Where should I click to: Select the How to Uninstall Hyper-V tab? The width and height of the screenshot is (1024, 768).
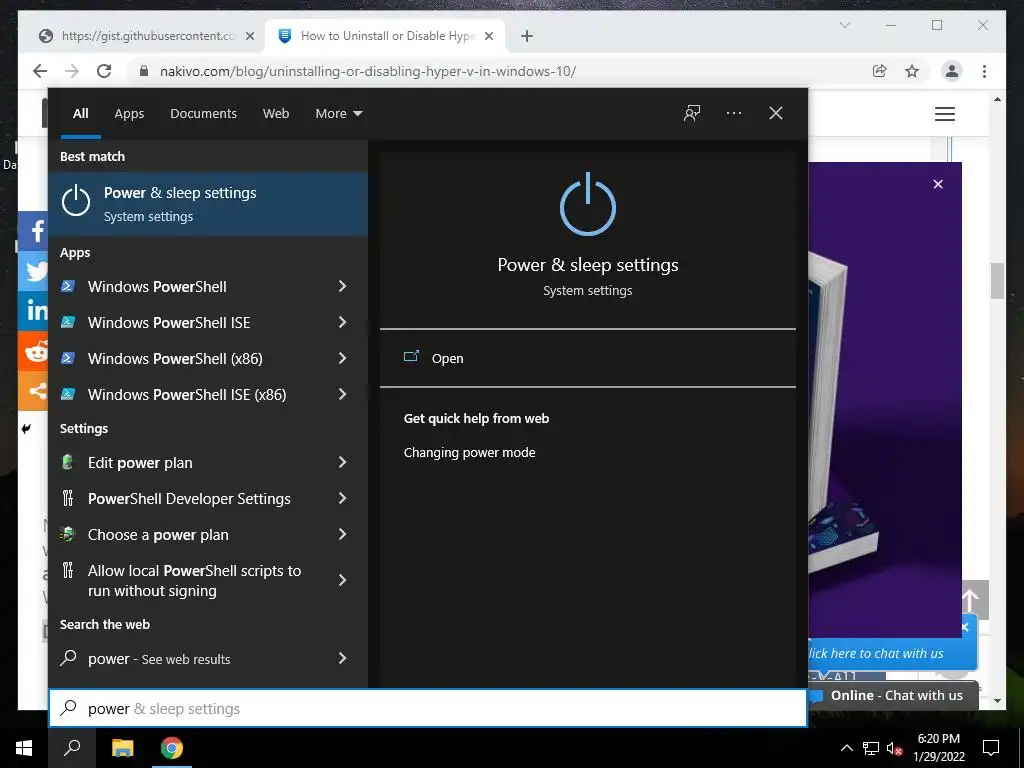[x=385, y=36]
